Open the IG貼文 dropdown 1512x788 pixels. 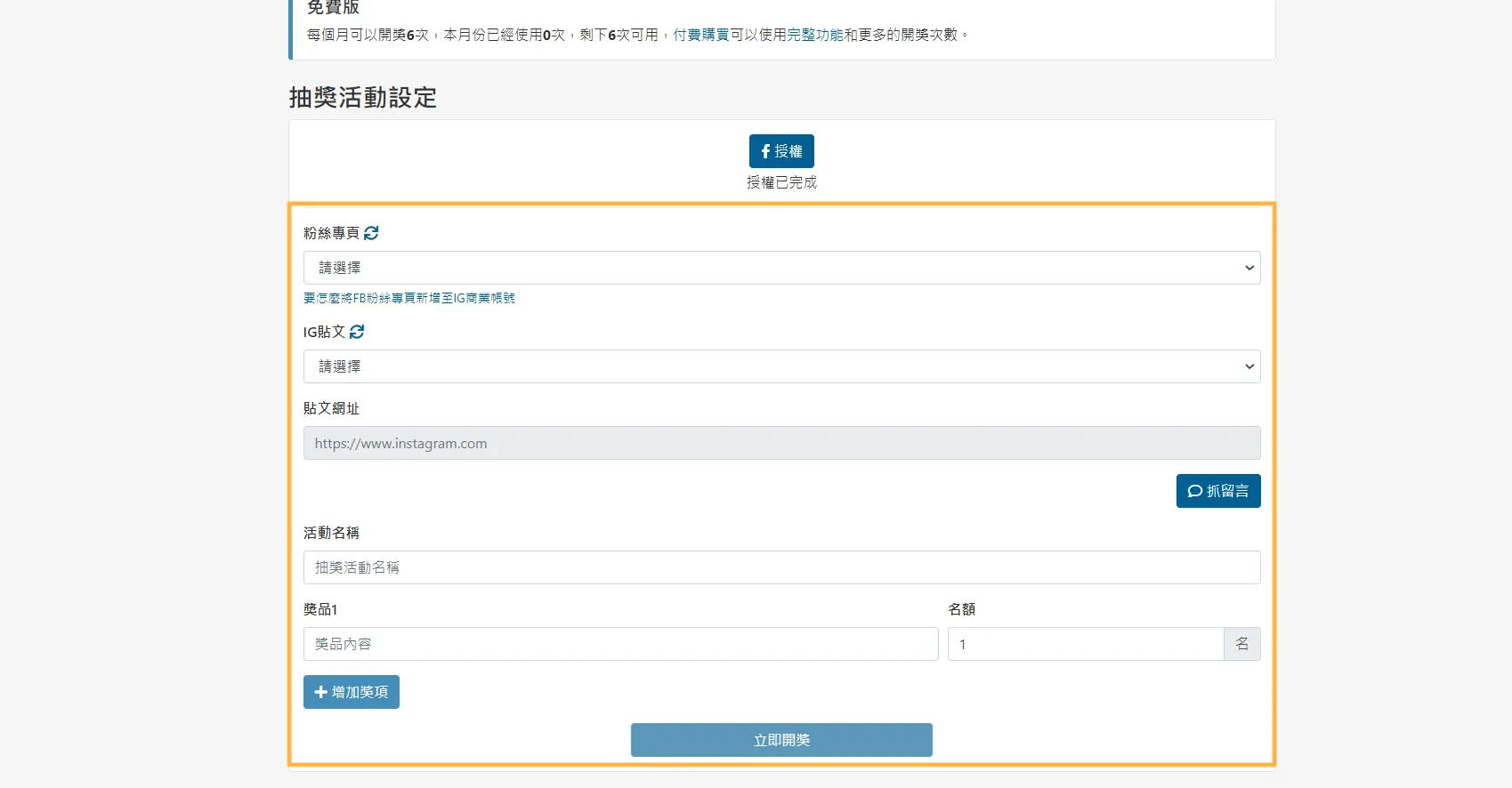pyautogui.click(x=781, y=366)
